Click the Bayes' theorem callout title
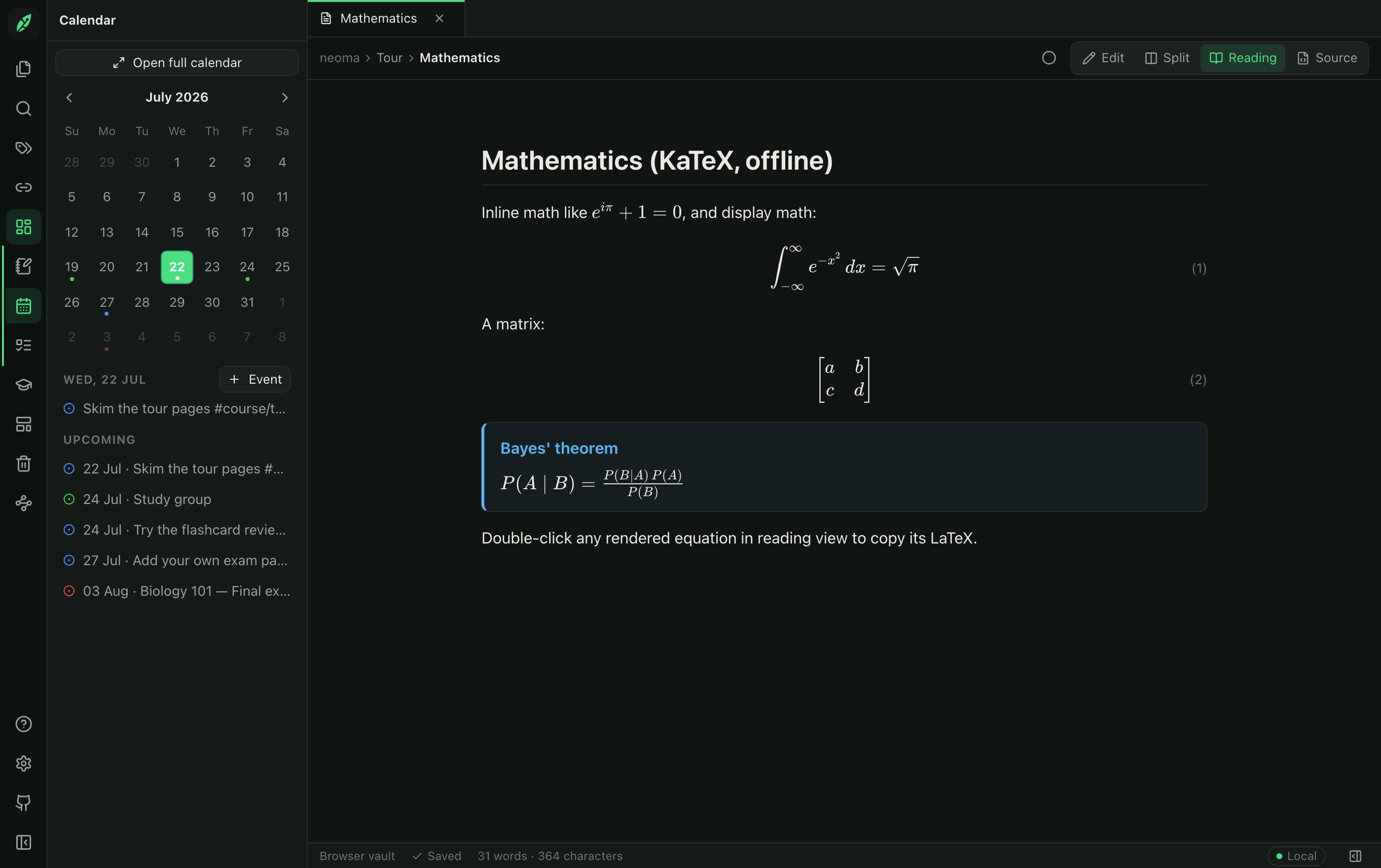Image resolution: width=1381 pixels, height=868 pixels. [559, 448]
